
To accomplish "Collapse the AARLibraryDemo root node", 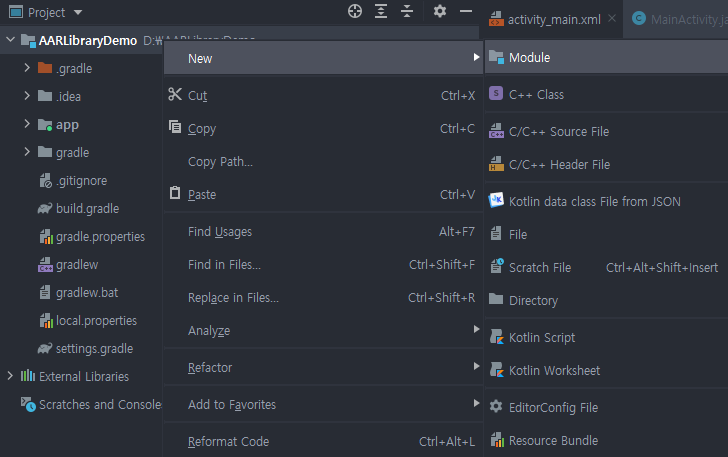I will [11, 40].
